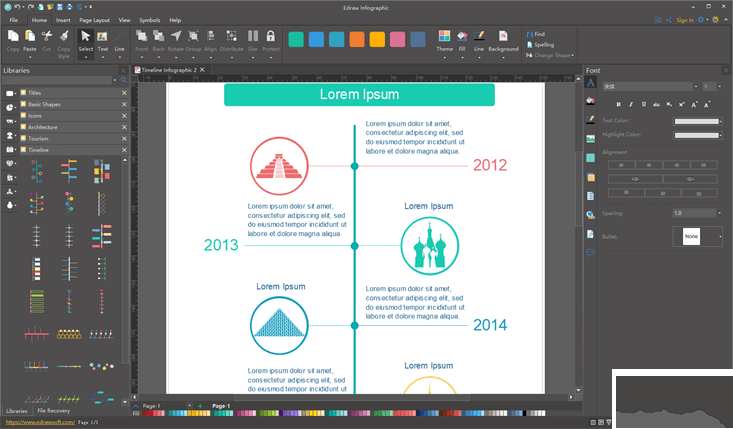Switch to the Insert ribbon tab
733x429 pixels.
[x=63, y=20]
